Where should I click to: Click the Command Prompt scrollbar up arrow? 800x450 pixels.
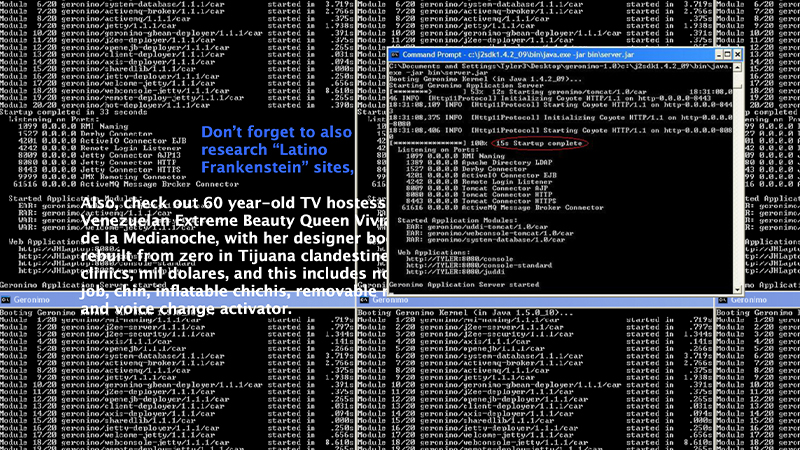click(x=738, y=67)
